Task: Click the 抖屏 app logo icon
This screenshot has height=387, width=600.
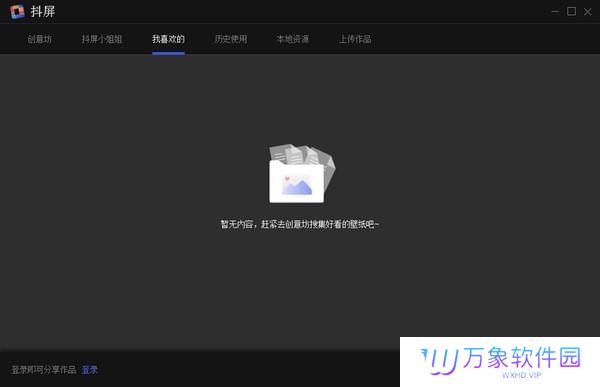Action: (x=17, y=11)
